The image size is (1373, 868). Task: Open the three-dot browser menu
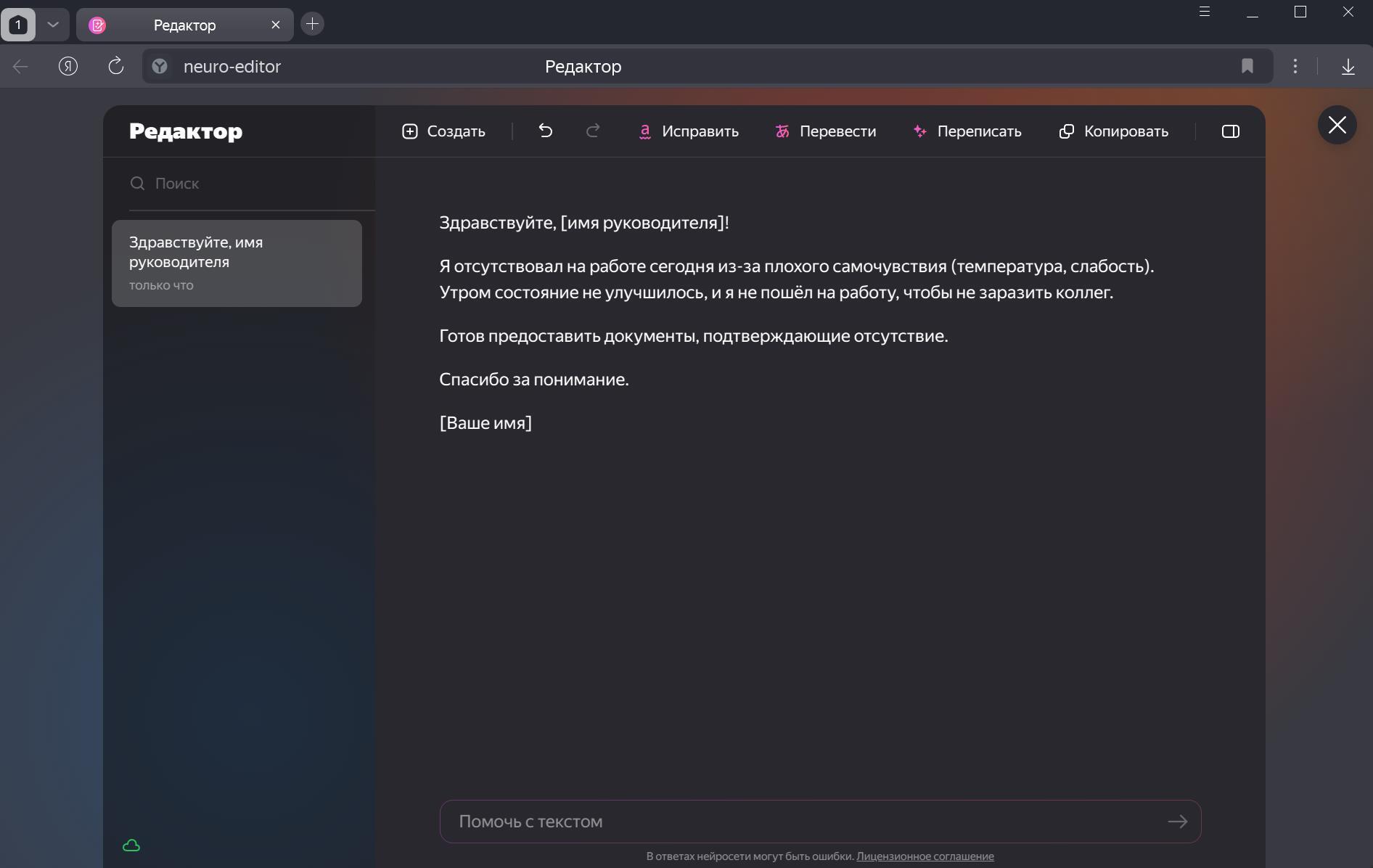pos(1295,66)
